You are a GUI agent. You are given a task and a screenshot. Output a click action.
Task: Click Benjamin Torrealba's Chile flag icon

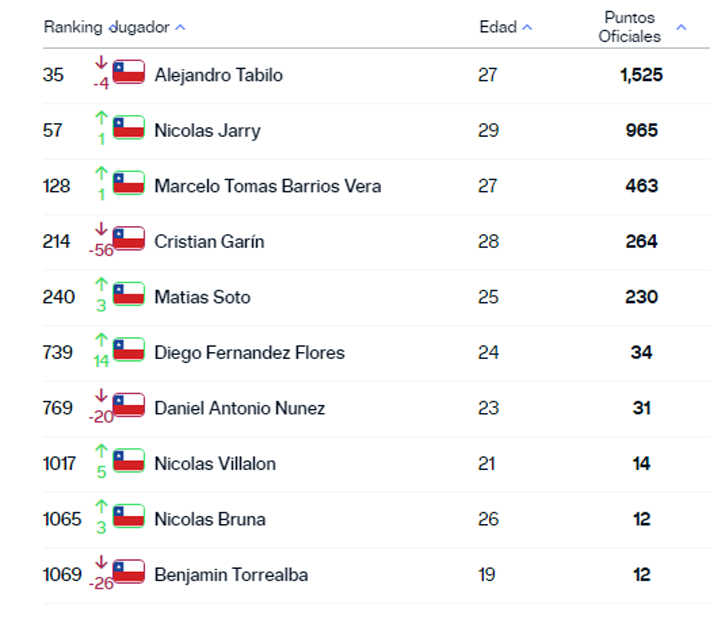(129, 572)
